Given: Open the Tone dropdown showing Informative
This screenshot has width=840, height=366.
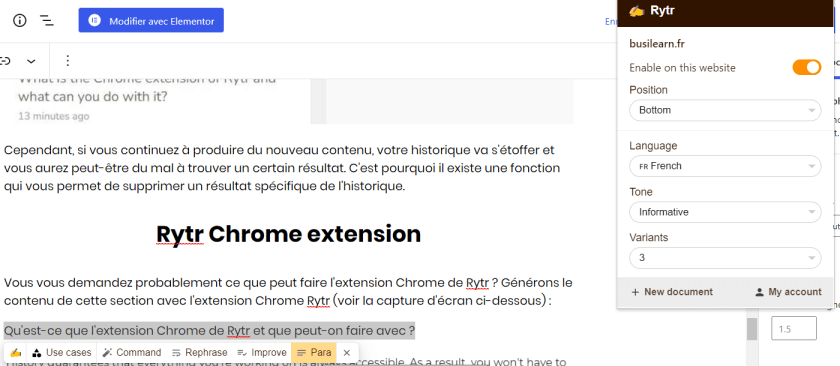Looking at the screenshot, I should click(725, 212).
